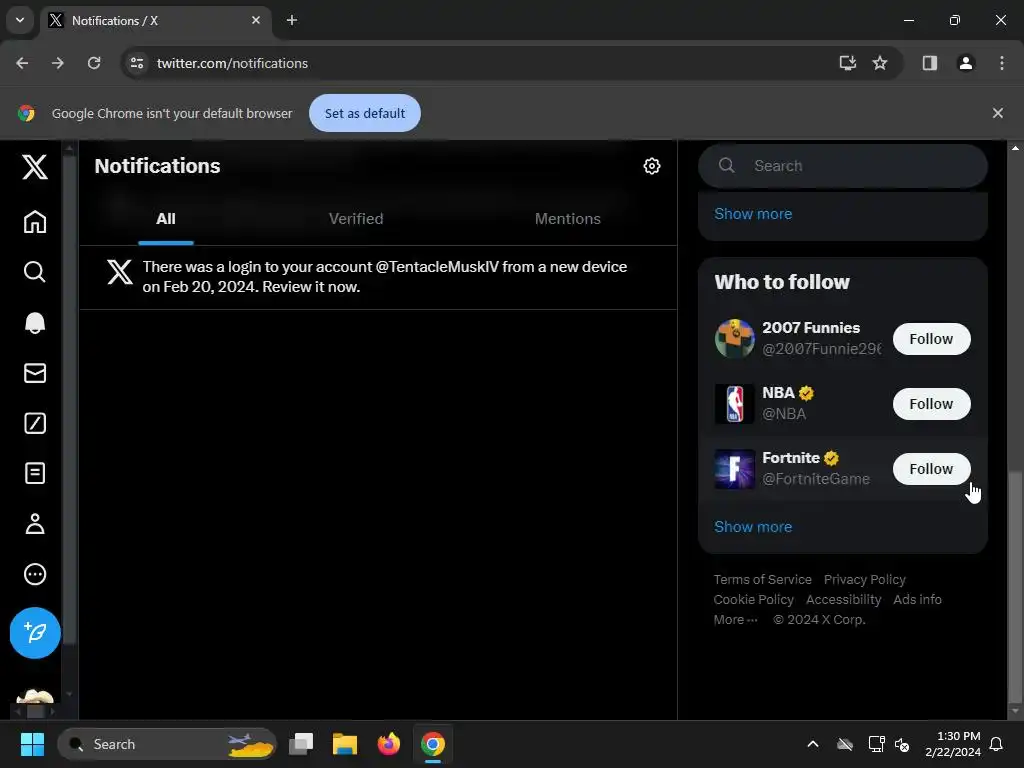Image resolution: width=1024 pixels, height=768 pixels.
Task: Select the Notifications / X browser tab
Action: (156, 20)
